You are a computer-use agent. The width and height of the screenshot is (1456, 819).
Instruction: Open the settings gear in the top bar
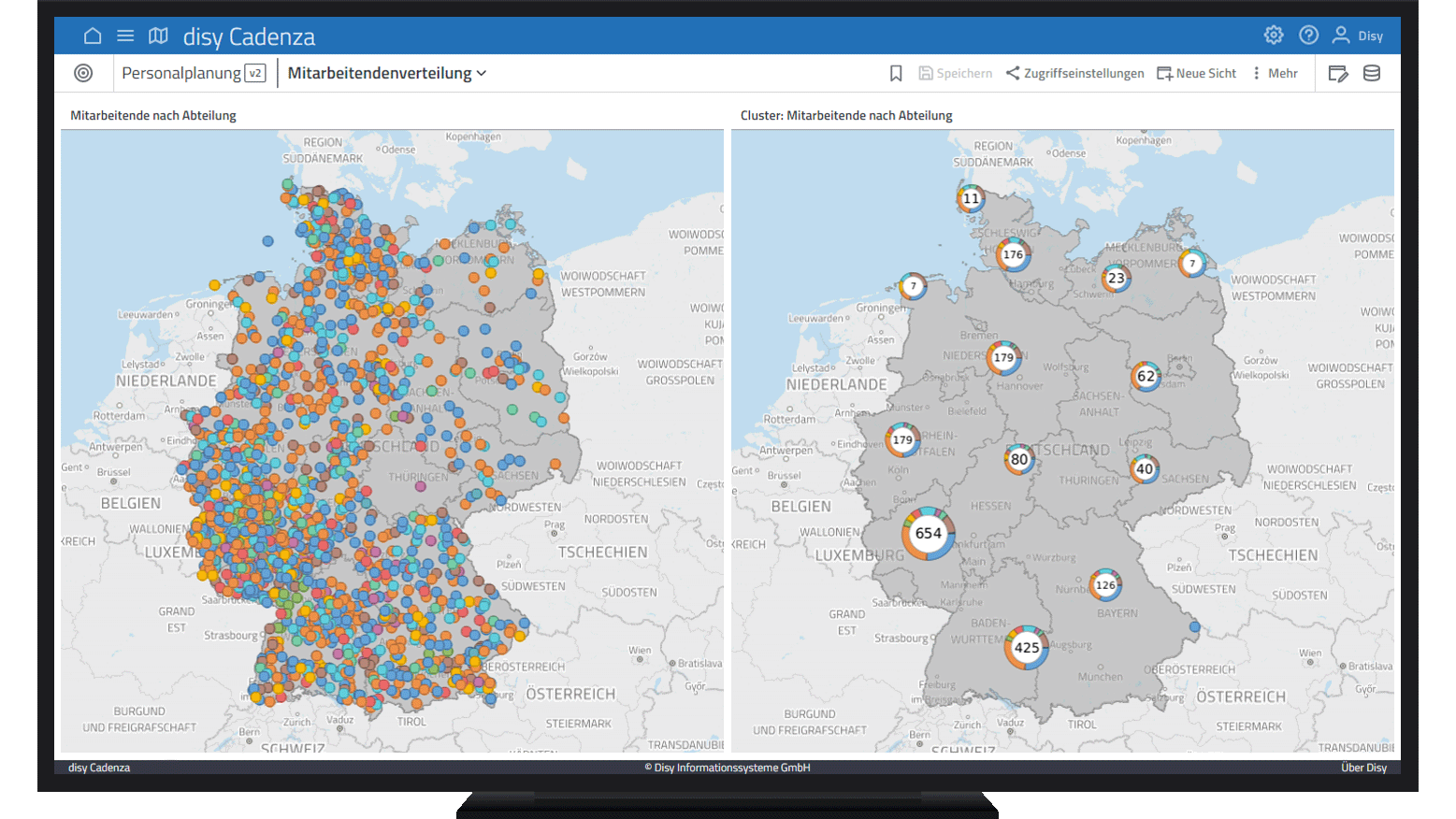[1274, 35]
